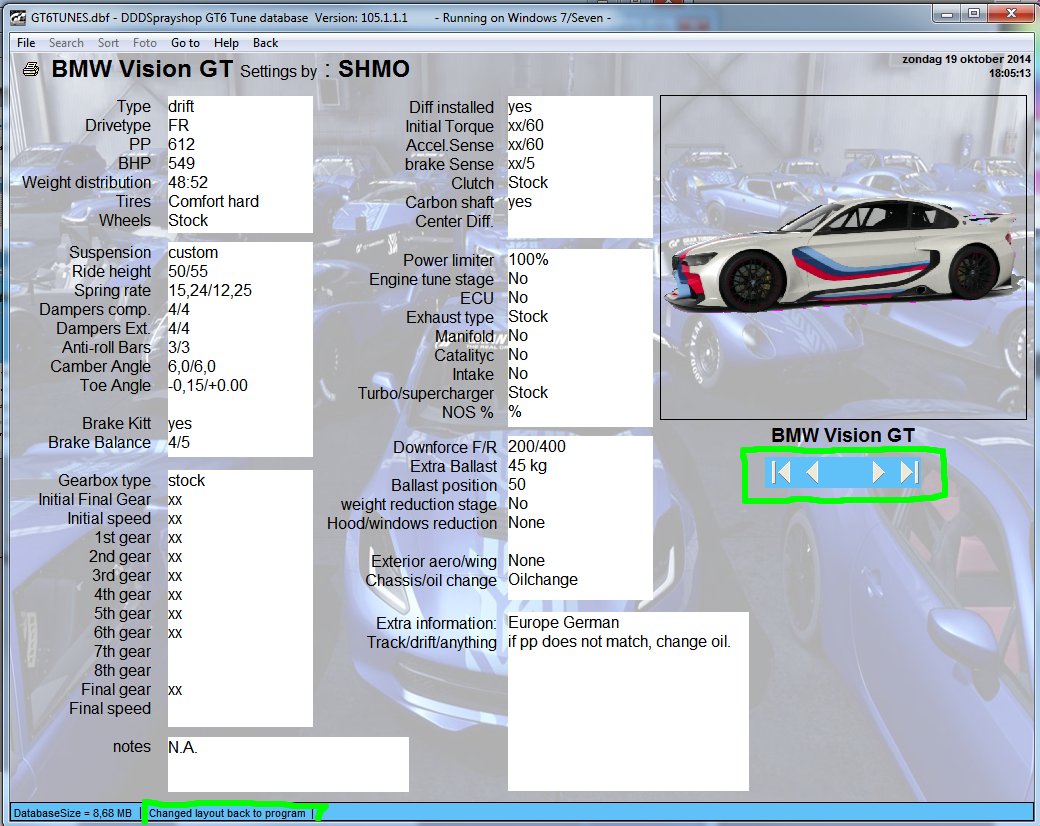Screen dimensions: 1040x826
Task: Click the Engine tune stage value "No"
Action: pyautogui.click(x=517, y=279)
